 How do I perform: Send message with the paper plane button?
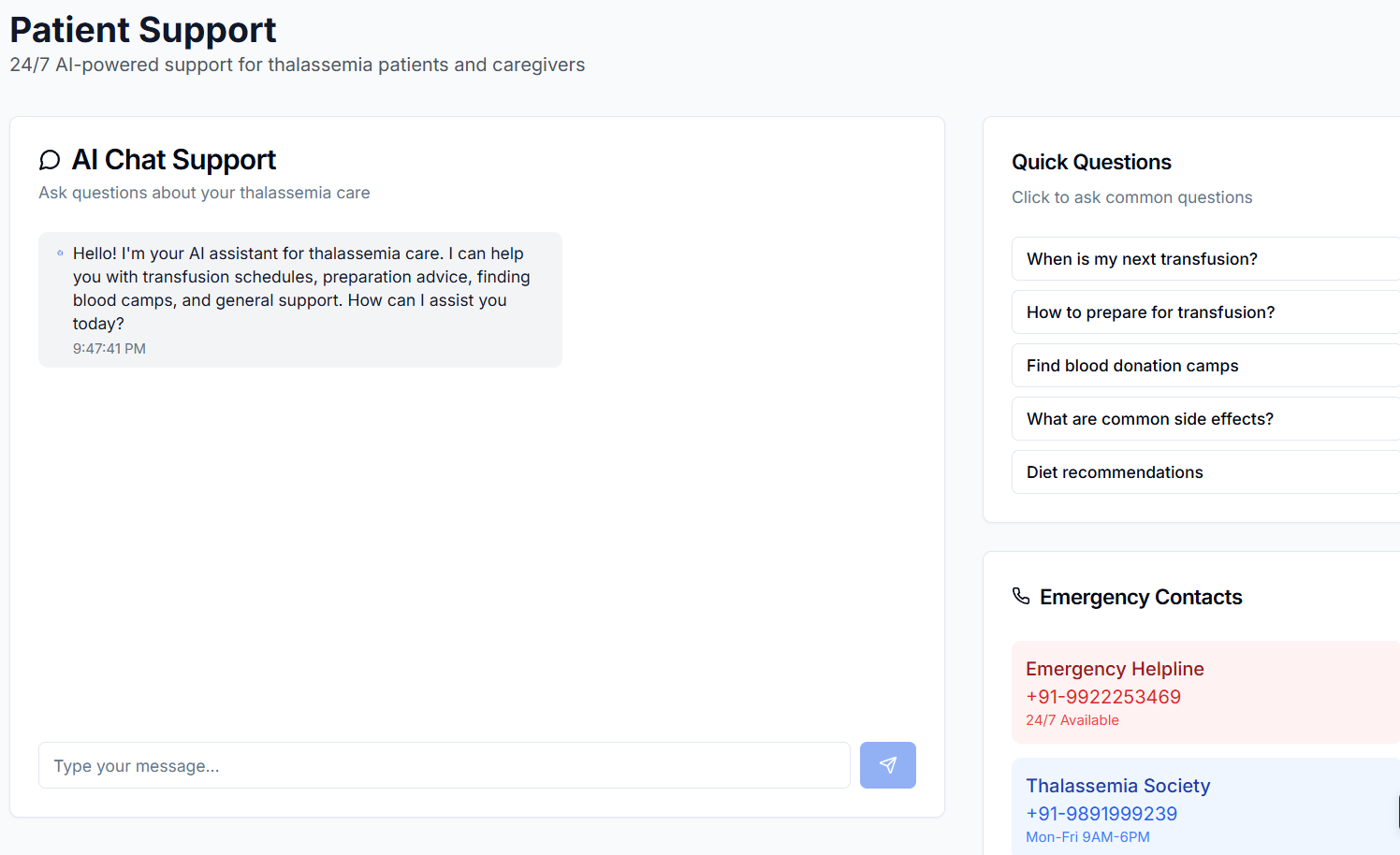887,765
